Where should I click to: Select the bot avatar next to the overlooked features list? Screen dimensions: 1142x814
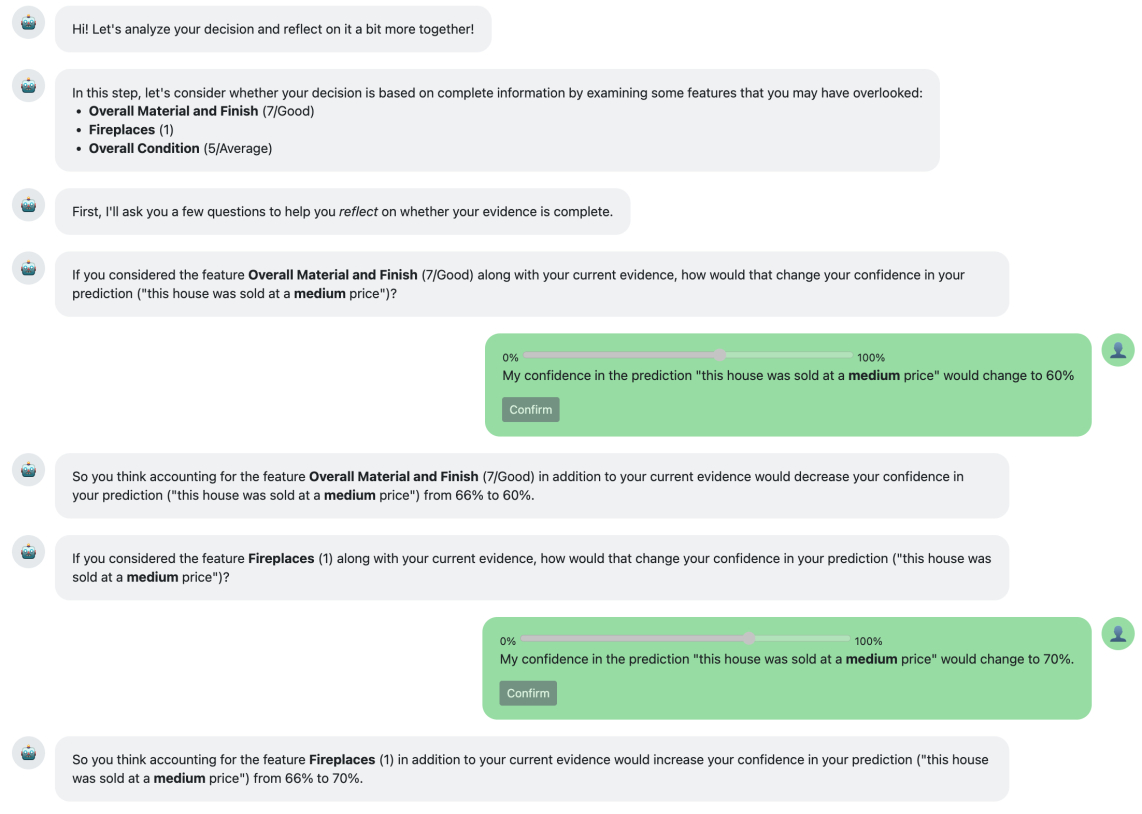(x=28, y=86)
